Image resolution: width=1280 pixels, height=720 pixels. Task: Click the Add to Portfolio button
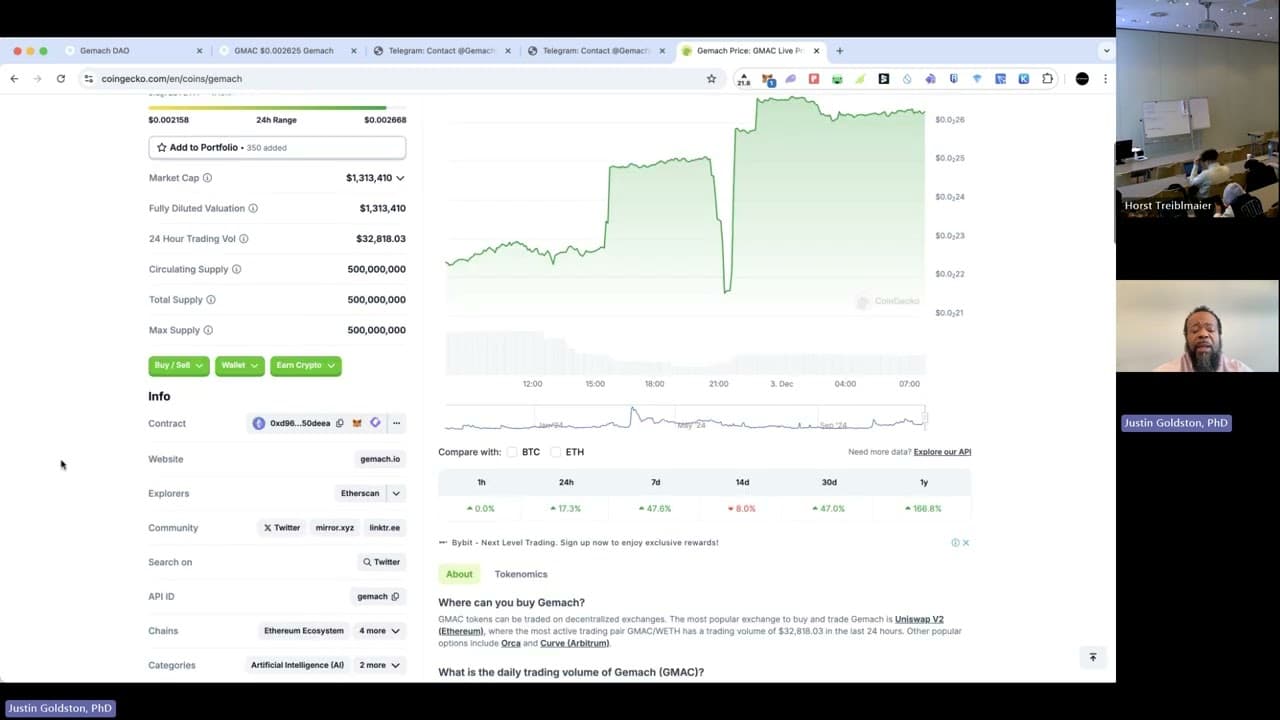coord(277,147)
